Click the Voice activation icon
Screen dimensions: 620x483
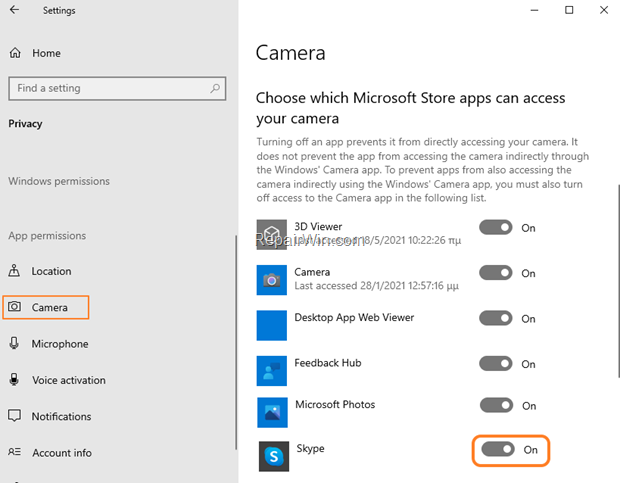click(14, 379)
